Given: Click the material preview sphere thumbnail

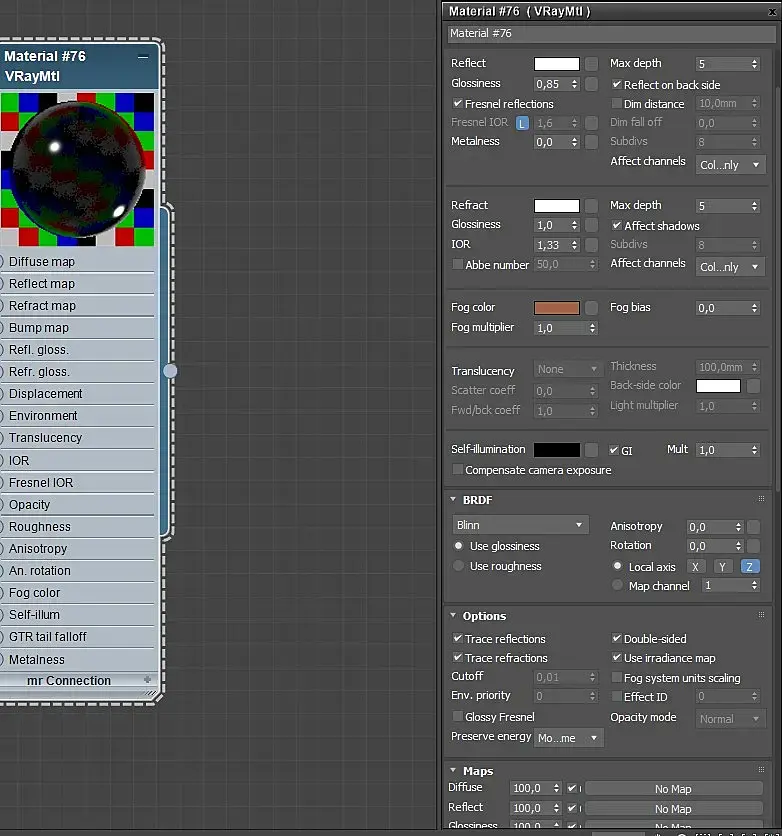Looking at the screenshot, I should point(77,170).
